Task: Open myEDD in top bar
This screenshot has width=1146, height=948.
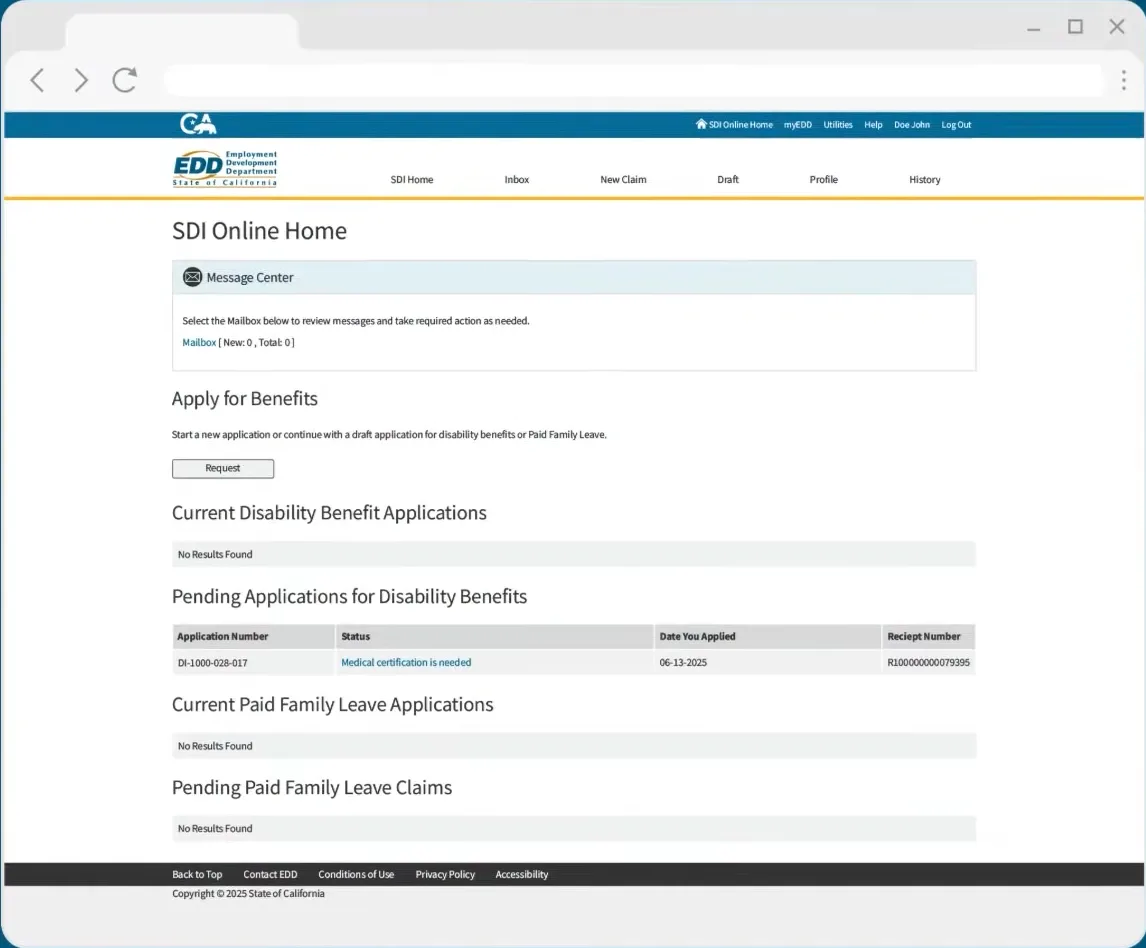Action: [797, 125]
